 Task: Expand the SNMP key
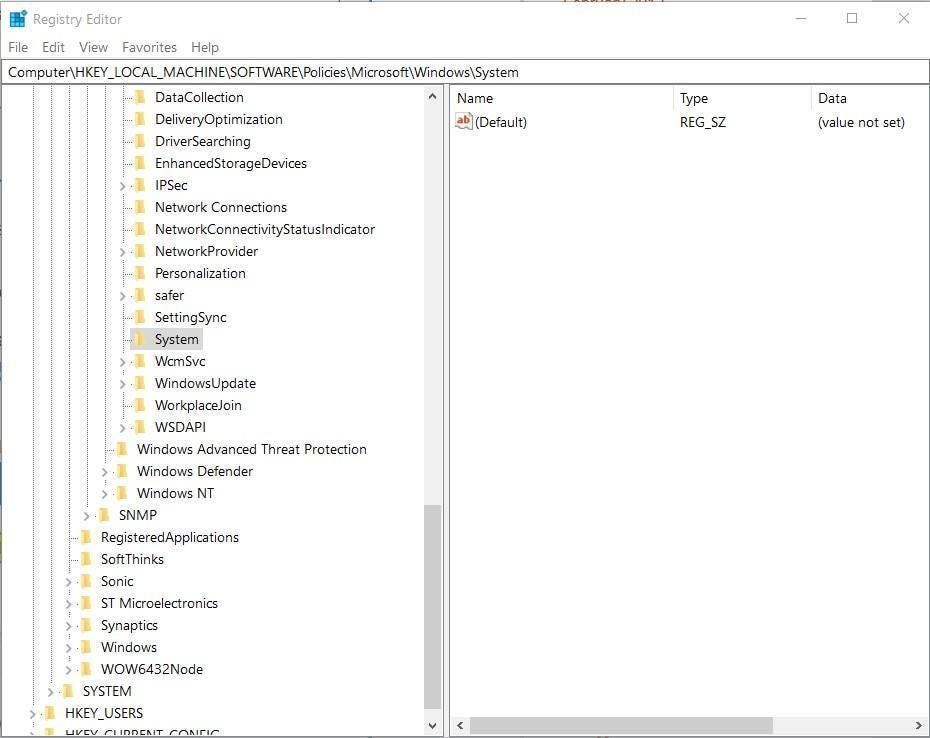coord(86,516)
